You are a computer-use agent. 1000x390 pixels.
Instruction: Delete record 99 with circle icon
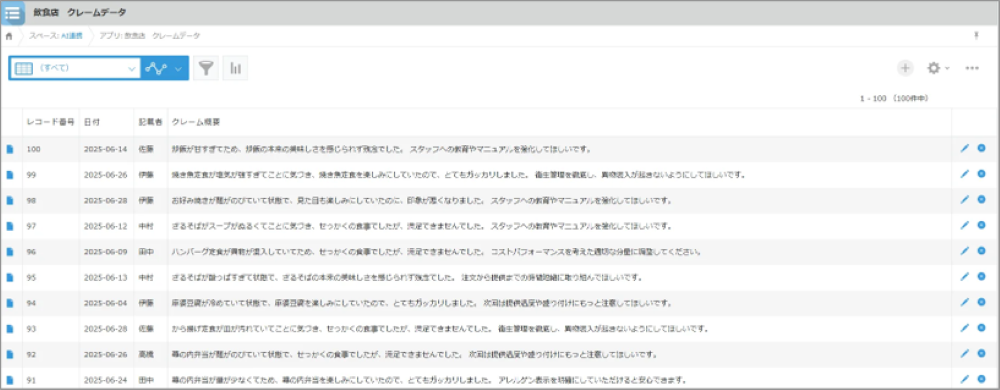click(x=982, y=174)
